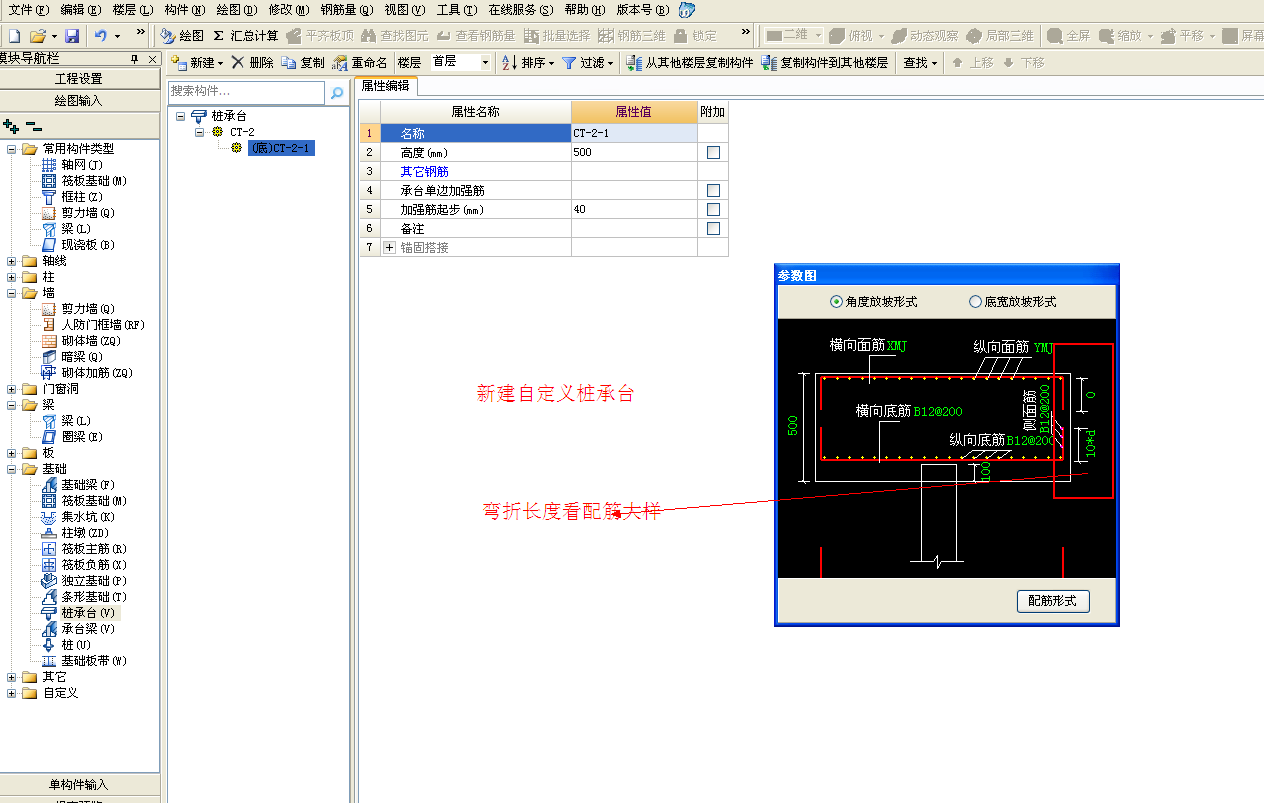
Task: Collapse the 桩承台 root node
Action: click(181, 116)
